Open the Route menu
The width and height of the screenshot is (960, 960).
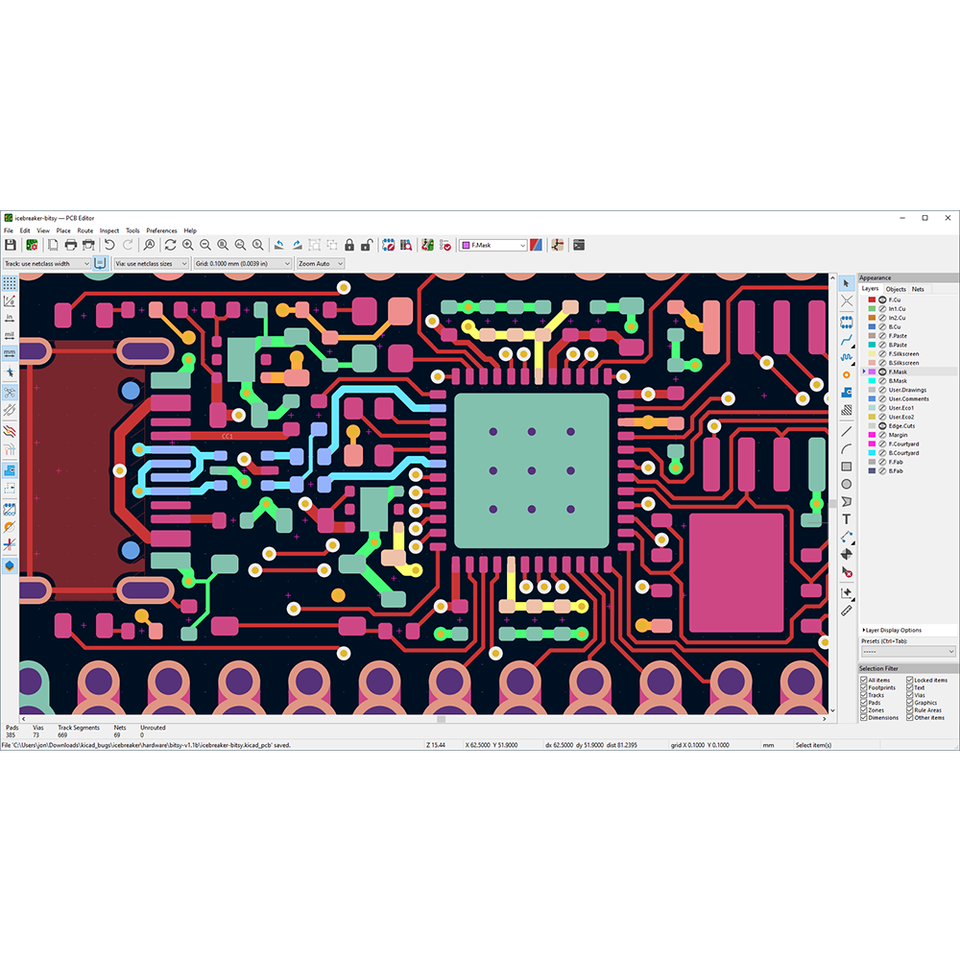point(85,231)
